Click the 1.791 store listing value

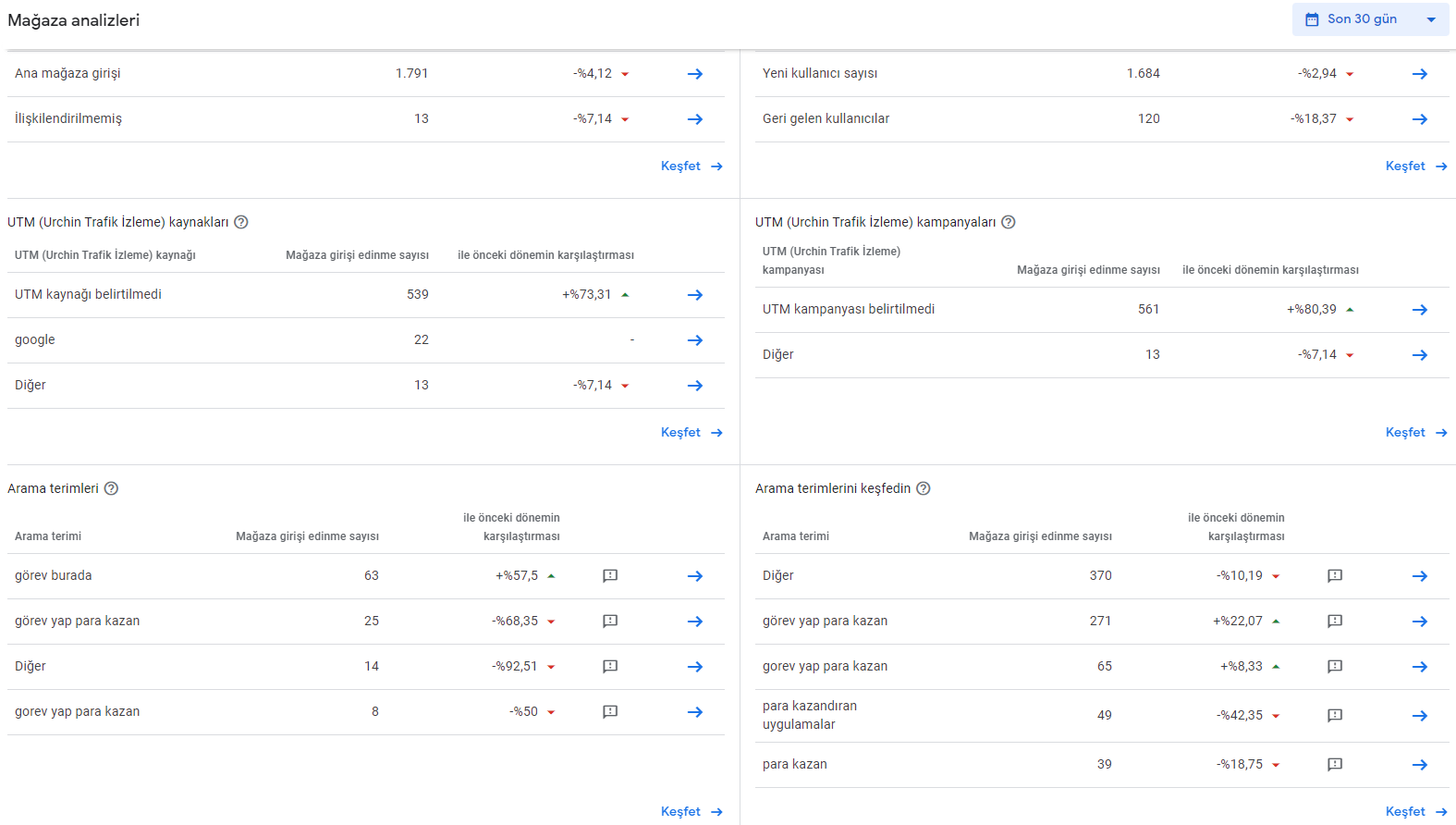coord(412,73)
